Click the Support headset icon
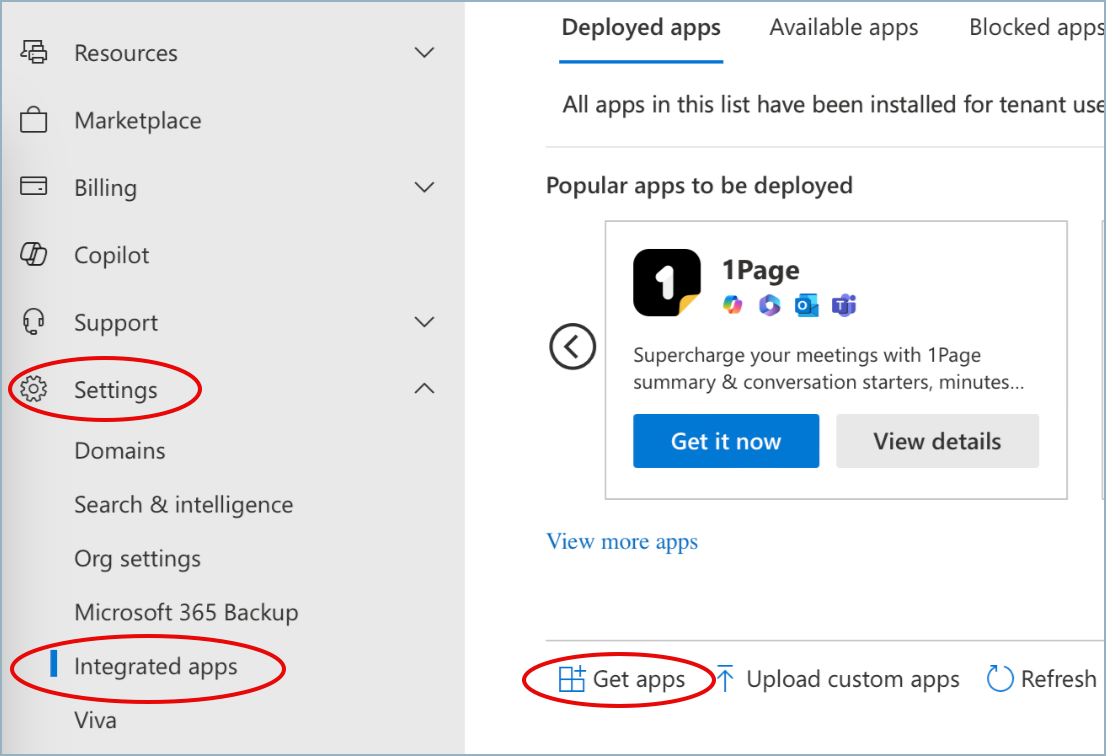This screenshot has width=1106, height=756. coord(34,322)
